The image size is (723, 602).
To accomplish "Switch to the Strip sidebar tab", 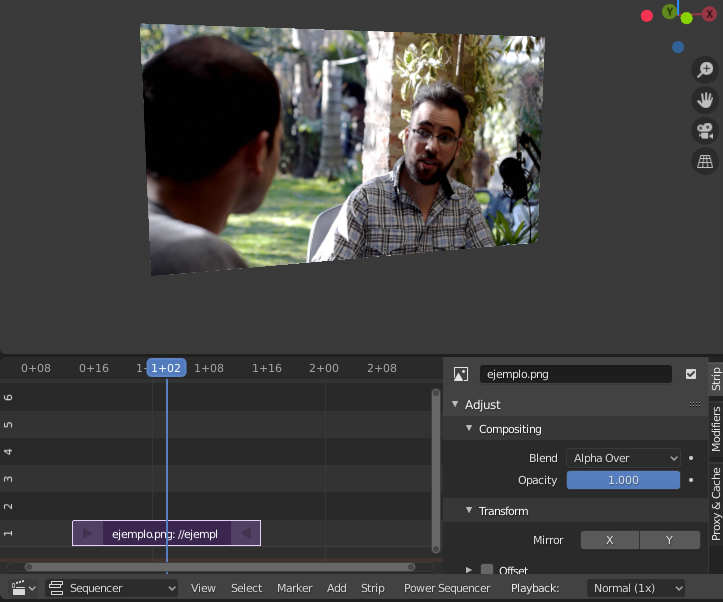I will pyautogui.click(x=716, y=379).
